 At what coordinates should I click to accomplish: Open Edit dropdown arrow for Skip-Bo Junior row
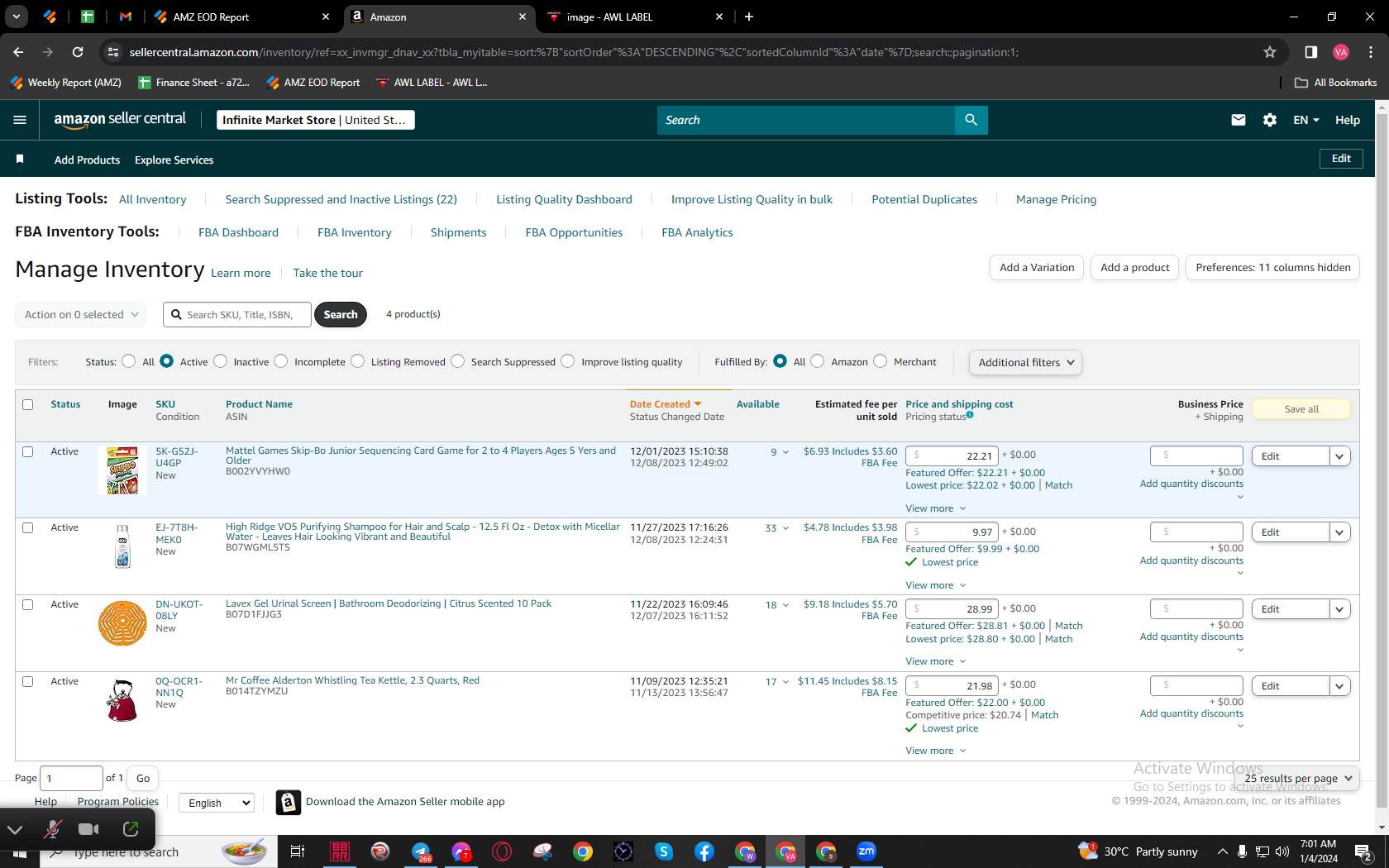coord(1339,456)
